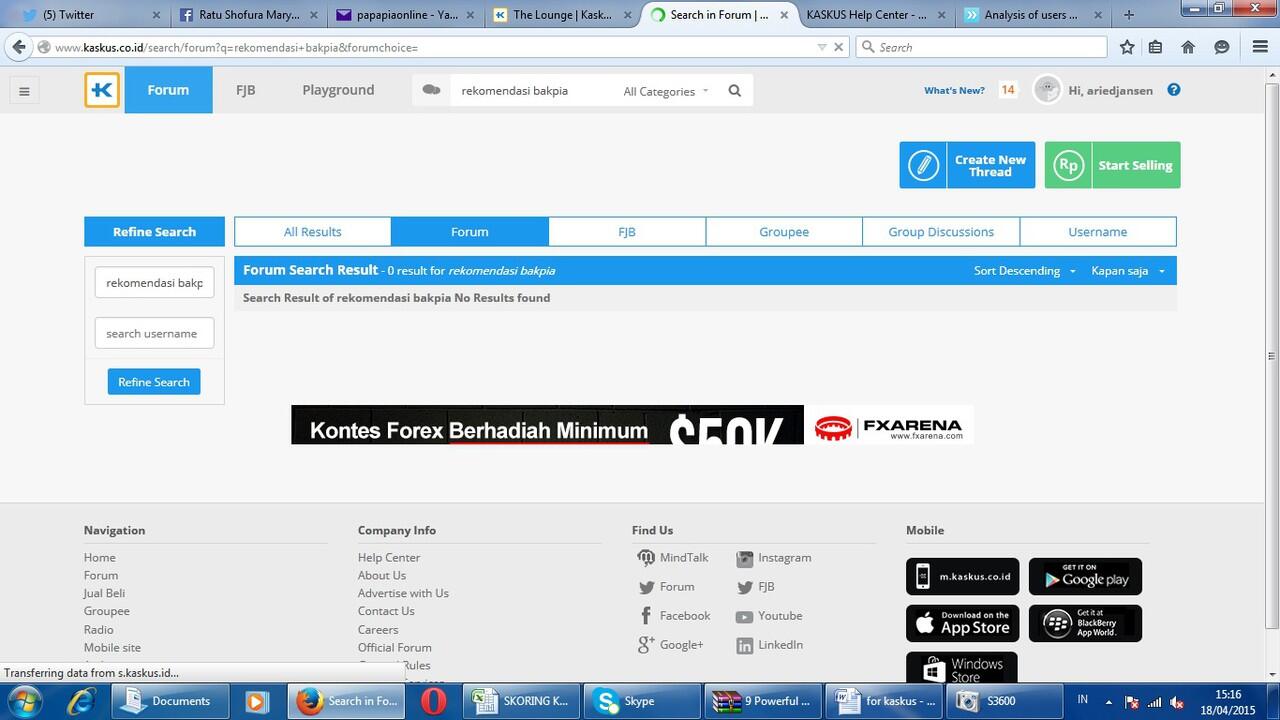Open Internet Explorer from the taskbar
The image size is (1280, 720).
point(80,701)
